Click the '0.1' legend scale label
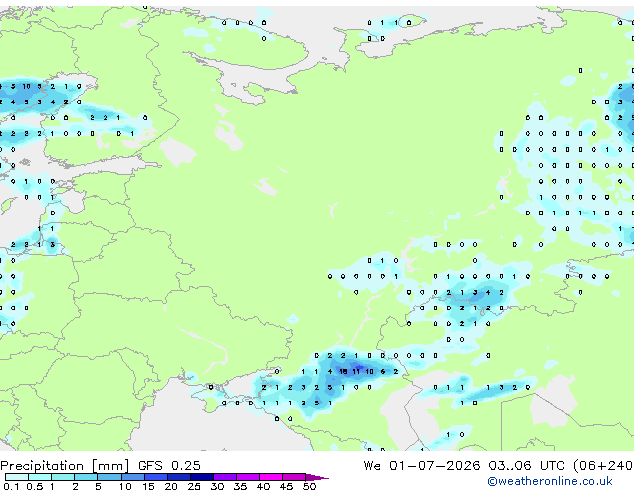The image size is (634, 490). (11, 486)
